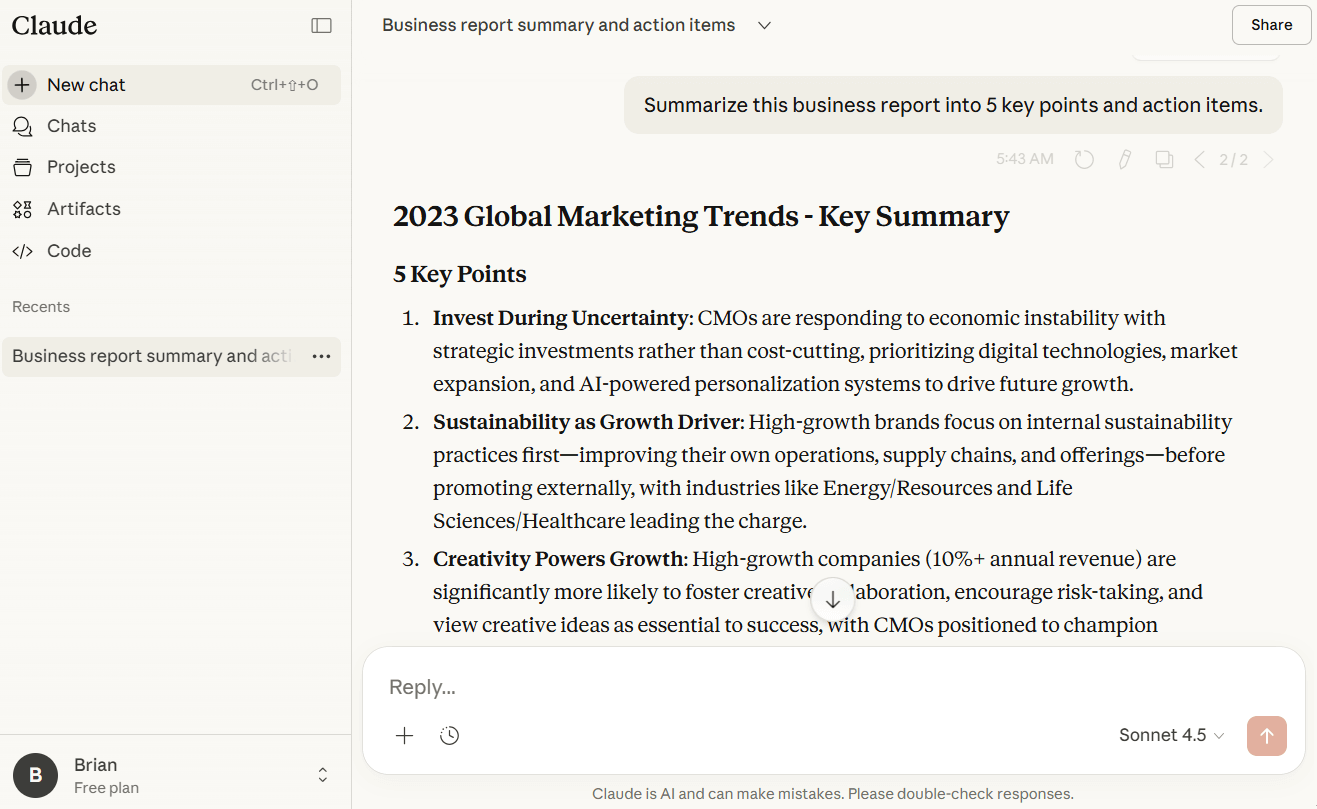Go to next response version
This screenshot has width=1317, height=809.
[1269, 160]
